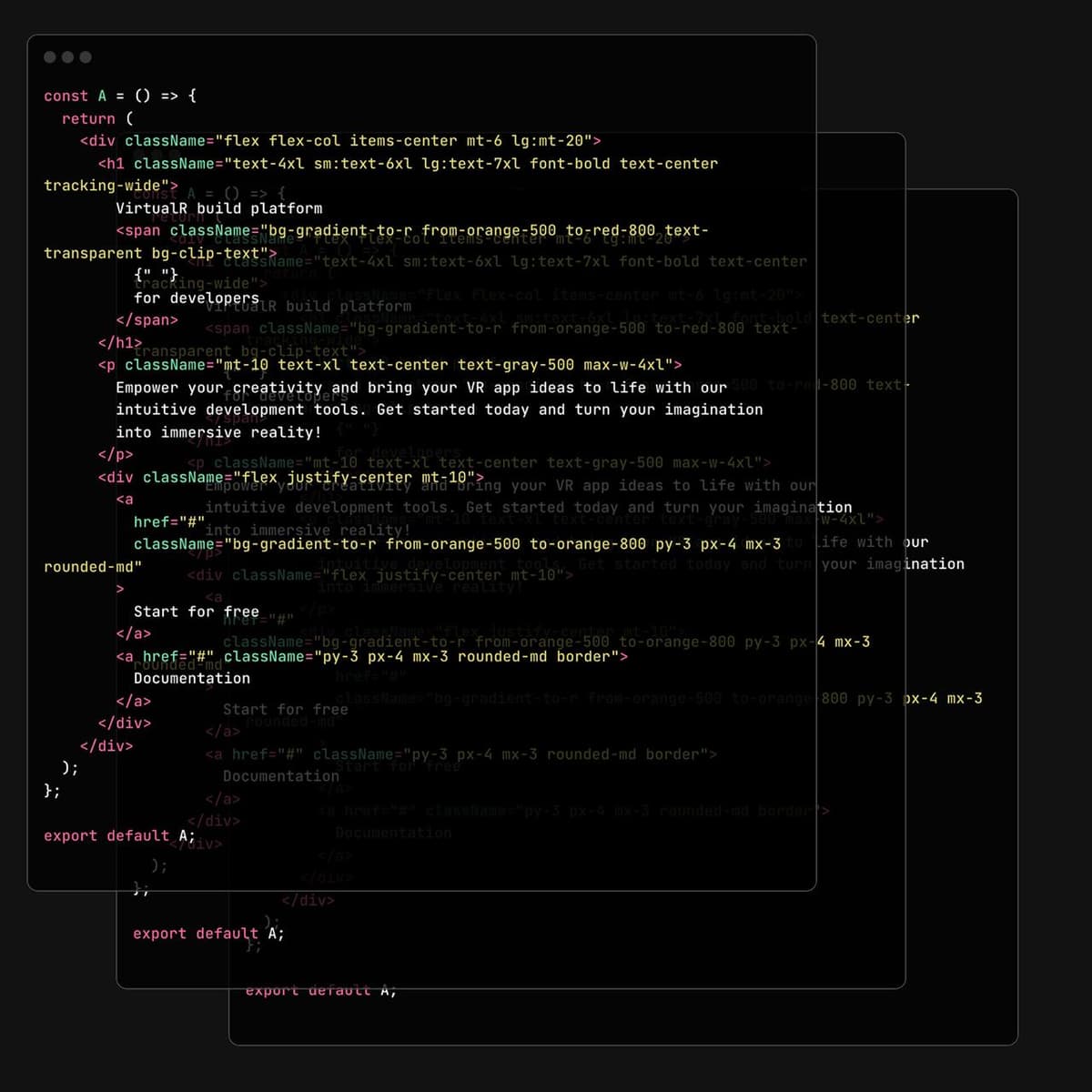1092x1092 pixels.
Task: Click the standalone 'href="#"' line, front window
Action: [169, 522]
